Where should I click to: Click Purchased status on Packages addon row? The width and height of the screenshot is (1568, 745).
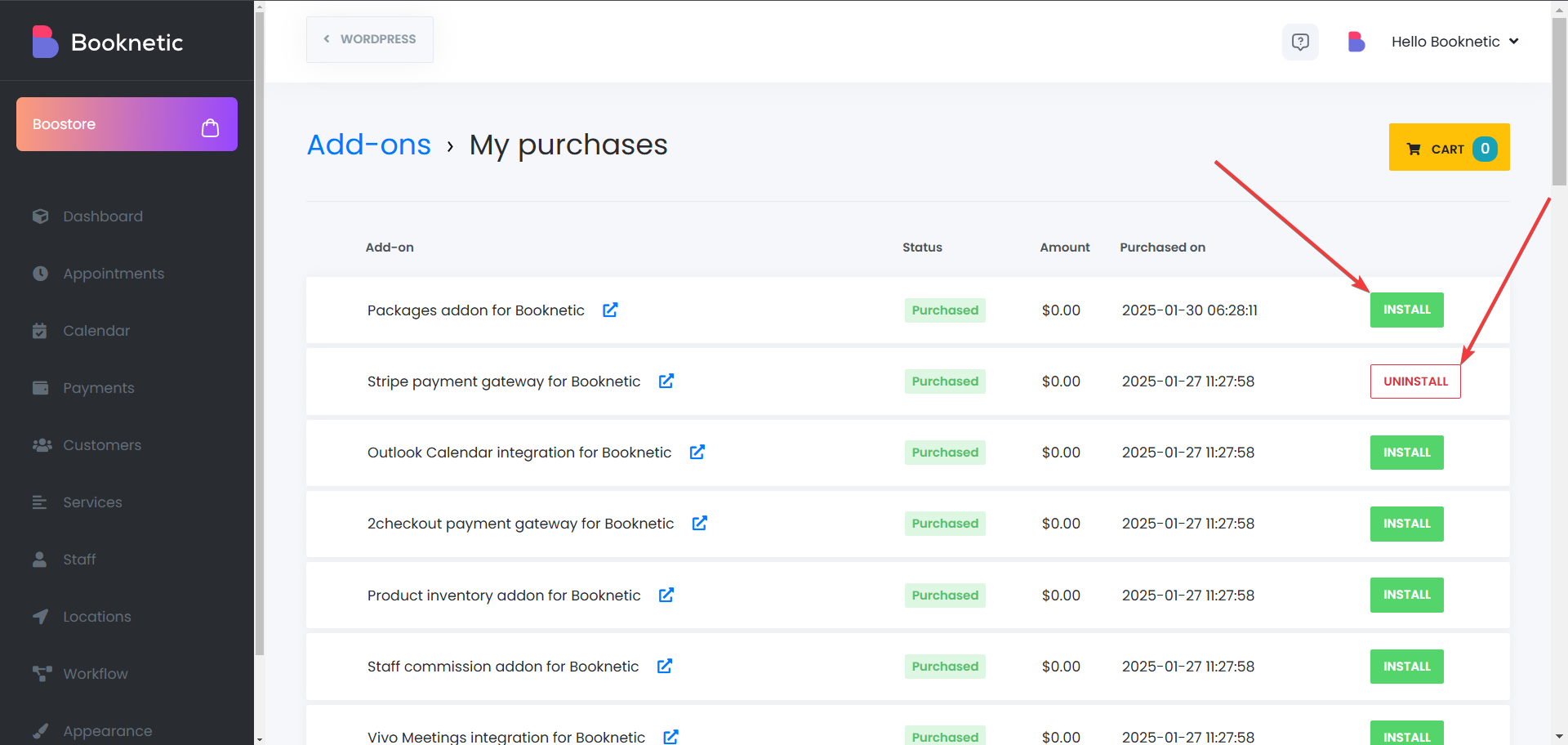(x=945, y=310)
